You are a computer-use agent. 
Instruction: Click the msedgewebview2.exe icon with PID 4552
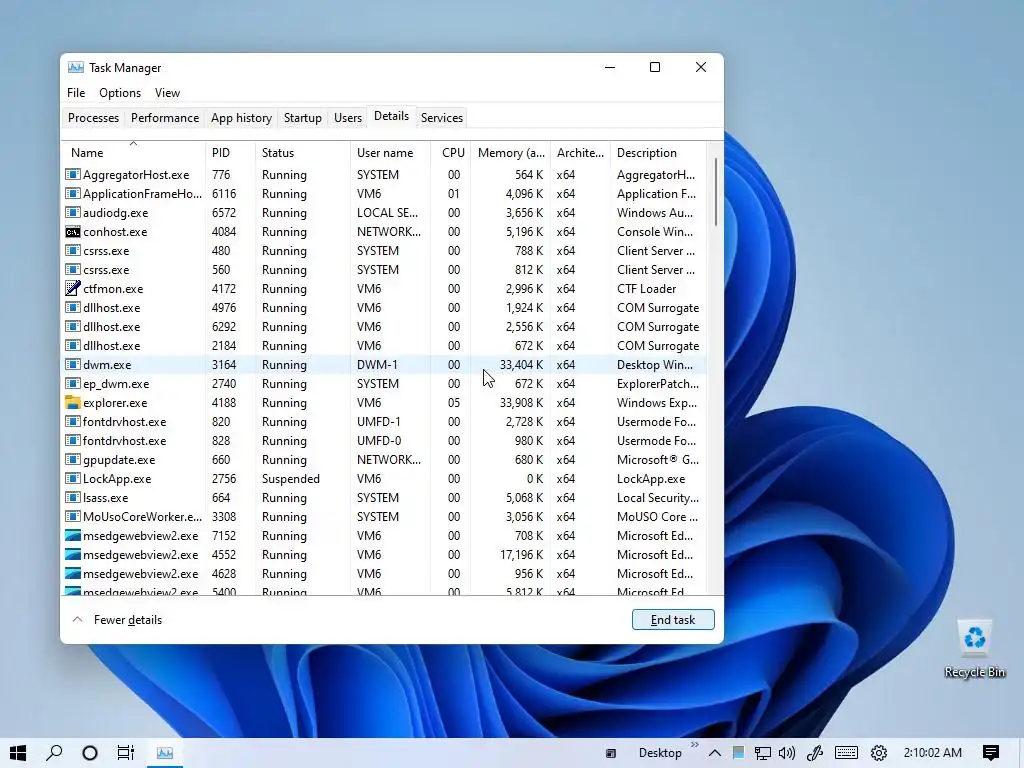[x=72, y=554]
